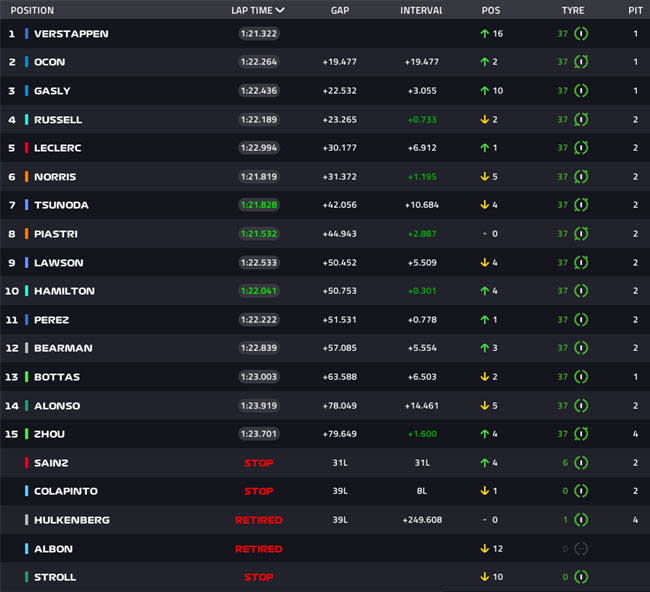Click Perez's interval value +0.778
This screenshot has width=650, height=592.
(x=422, y=320)
